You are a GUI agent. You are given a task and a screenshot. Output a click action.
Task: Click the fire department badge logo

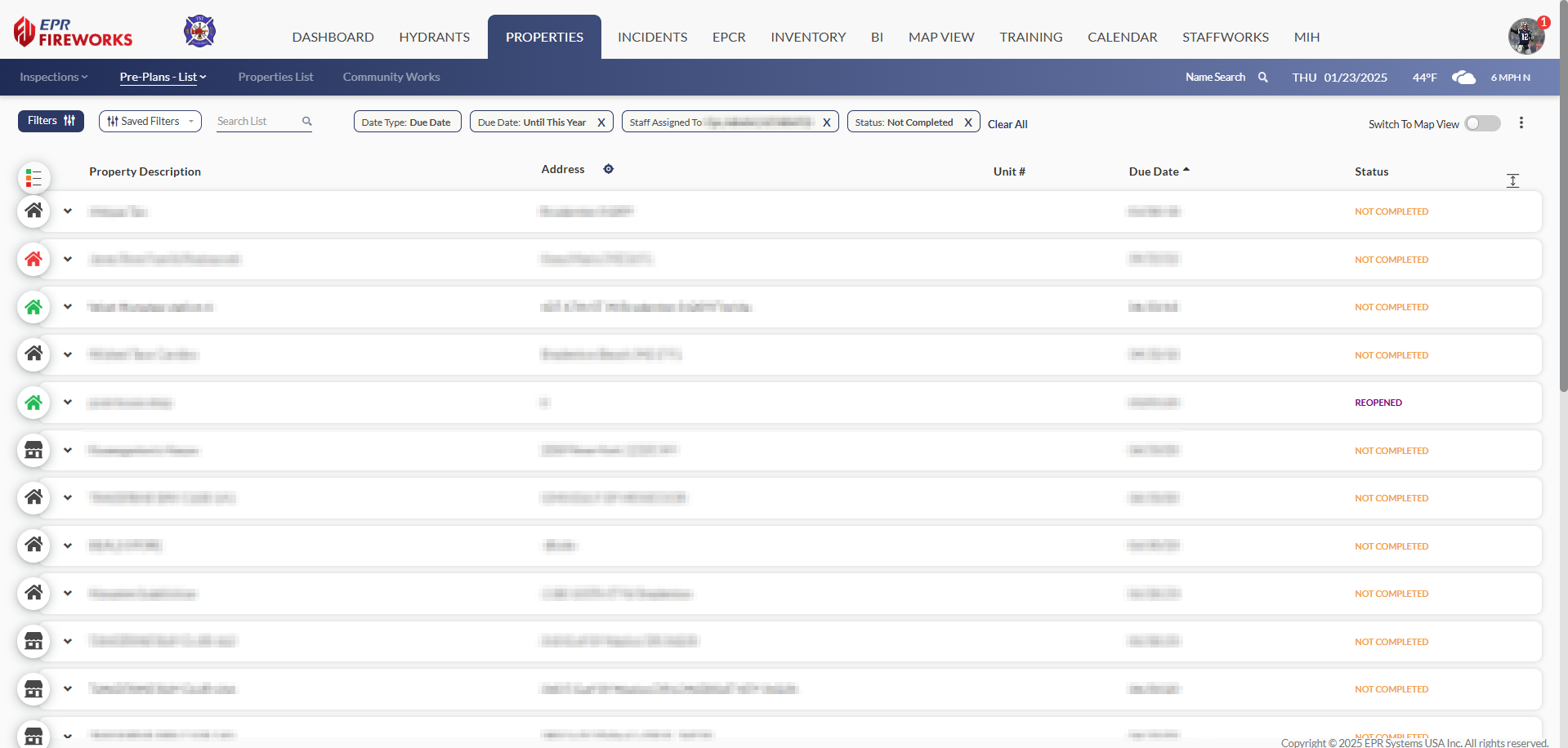tap(199, 32)
